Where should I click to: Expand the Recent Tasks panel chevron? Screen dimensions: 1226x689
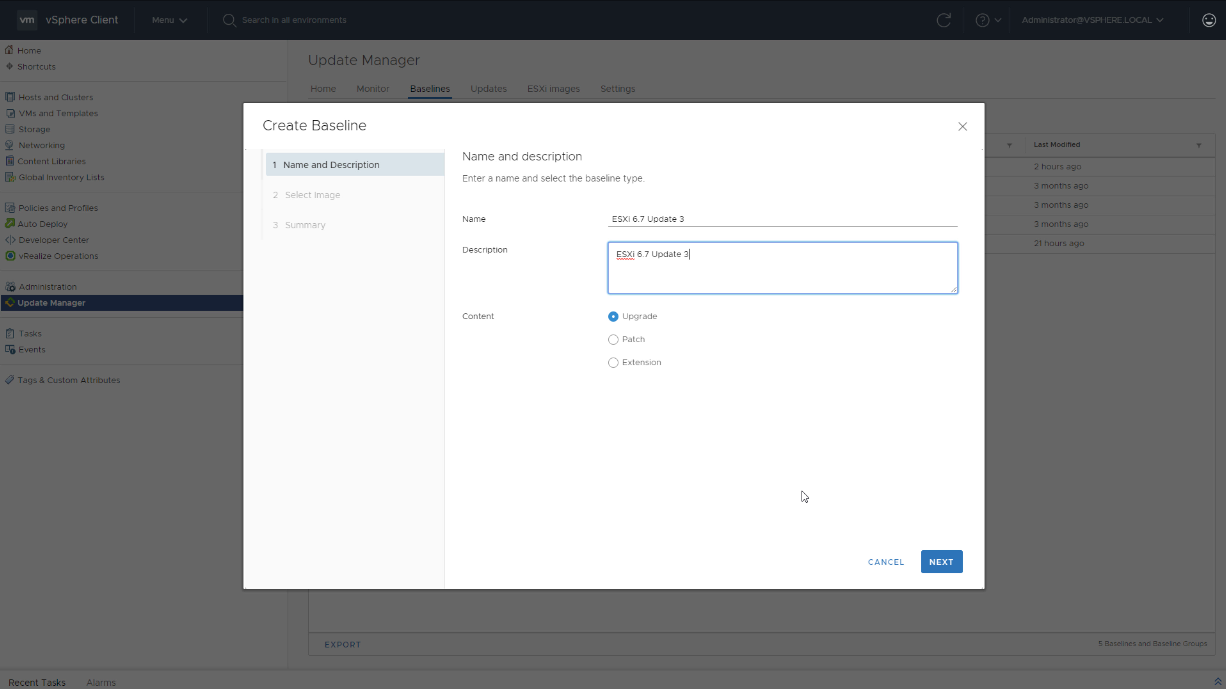pyautogui.click(x=1217, y=682)
